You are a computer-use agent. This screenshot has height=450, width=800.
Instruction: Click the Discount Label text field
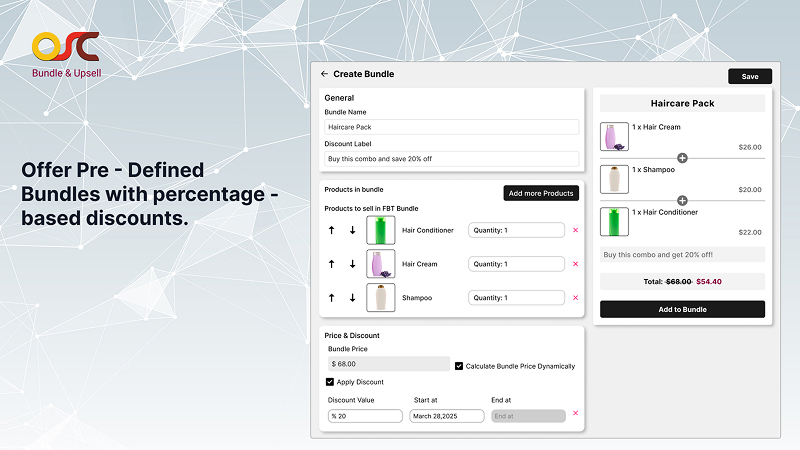[x=452, y=158]
